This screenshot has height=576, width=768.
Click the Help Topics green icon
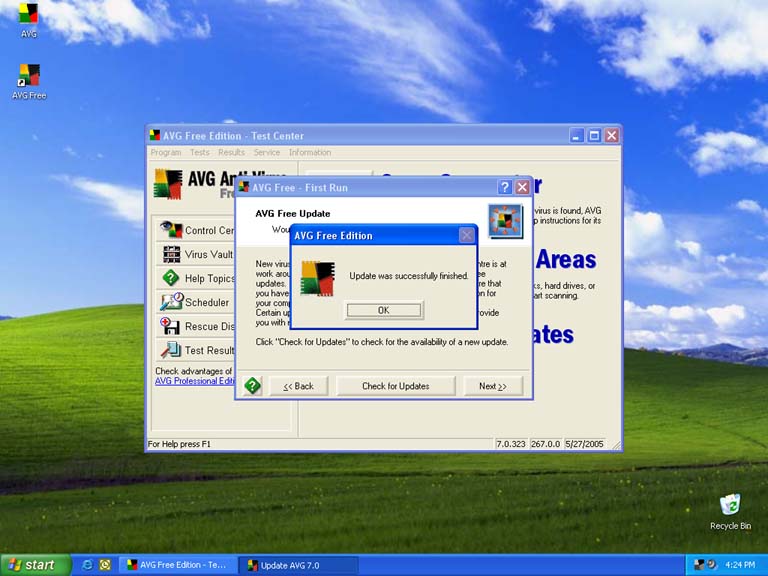(171, 278)
